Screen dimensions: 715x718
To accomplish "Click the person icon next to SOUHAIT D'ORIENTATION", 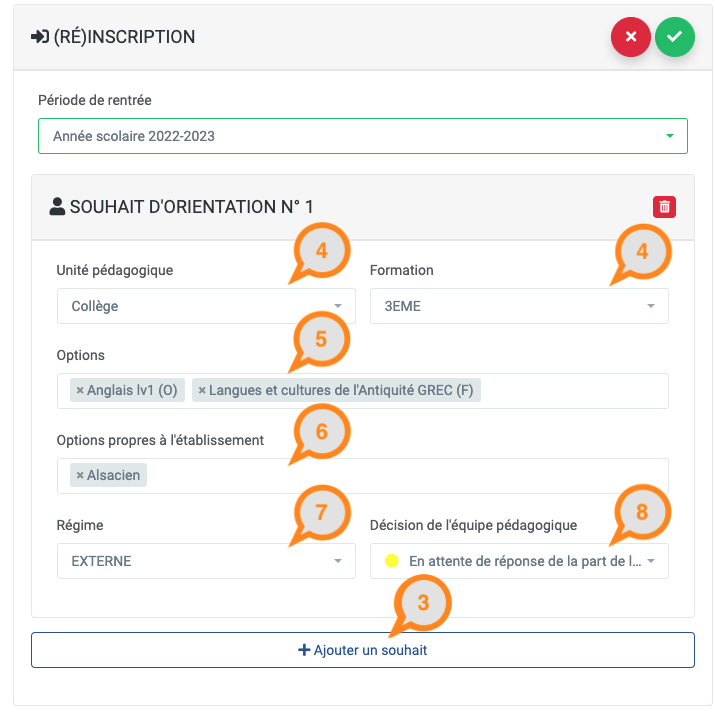I will (x=57, y=207).
